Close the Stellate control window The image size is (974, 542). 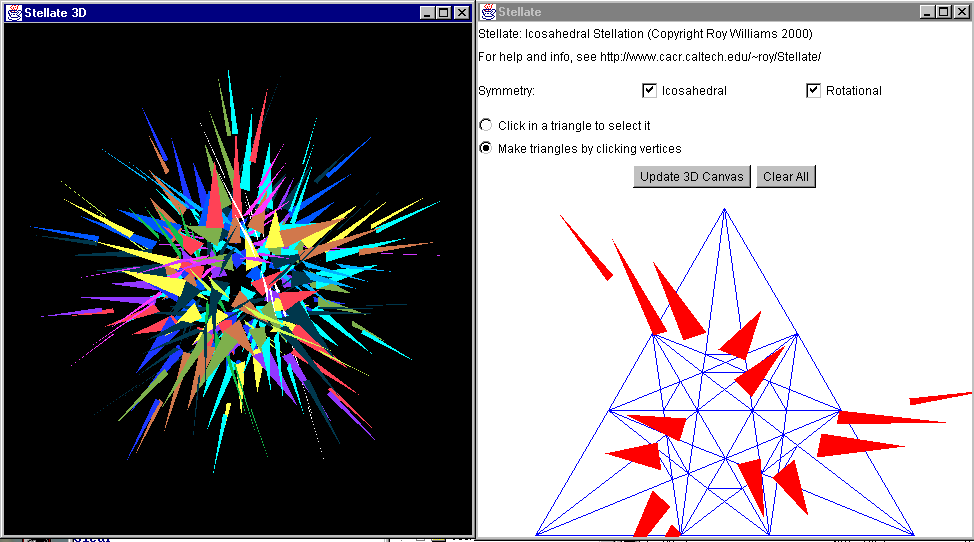click(960, 12)
